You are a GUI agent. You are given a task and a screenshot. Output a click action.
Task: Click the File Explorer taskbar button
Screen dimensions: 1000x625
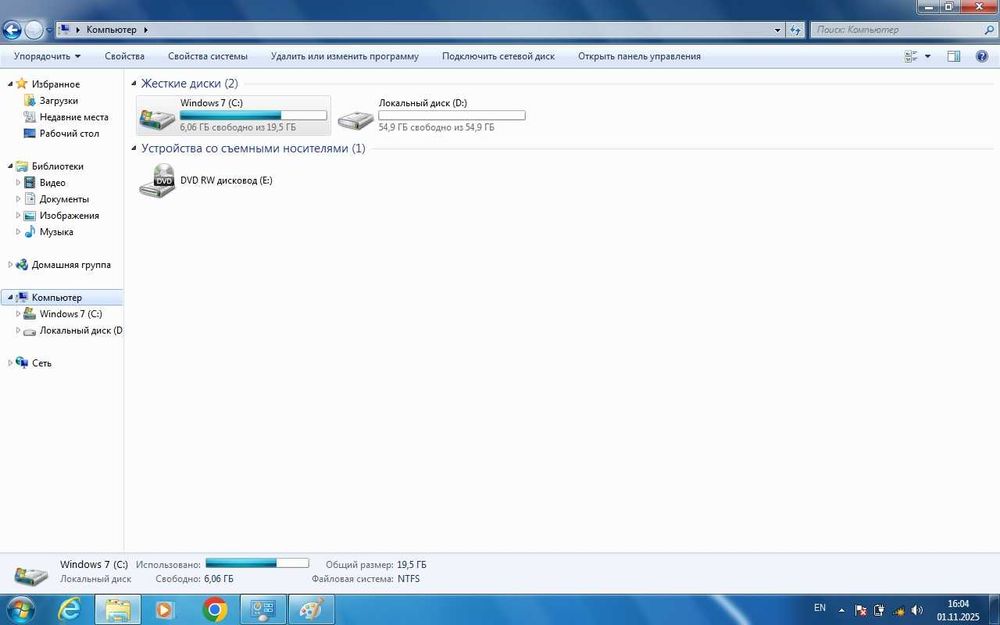pos(118,610)
